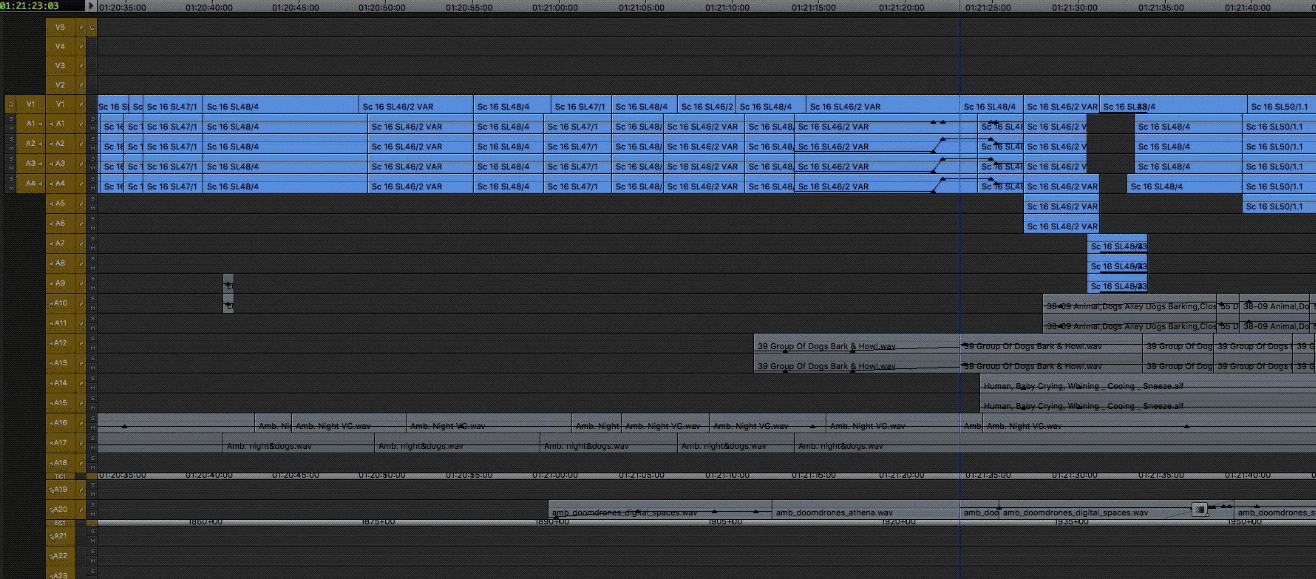The width and height of the screenshot is (1316, 579).
Task: Select the stereo track A19 selector
Action: point(61,490)
